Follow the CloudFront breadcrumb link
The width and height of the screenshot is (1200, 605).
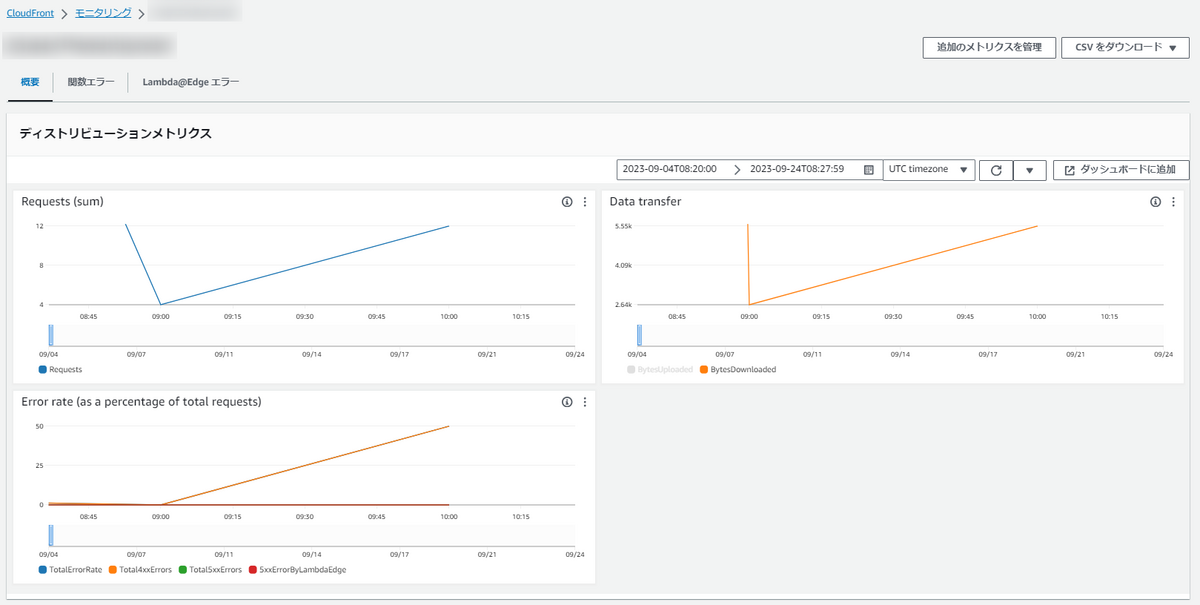click(30, 13)
